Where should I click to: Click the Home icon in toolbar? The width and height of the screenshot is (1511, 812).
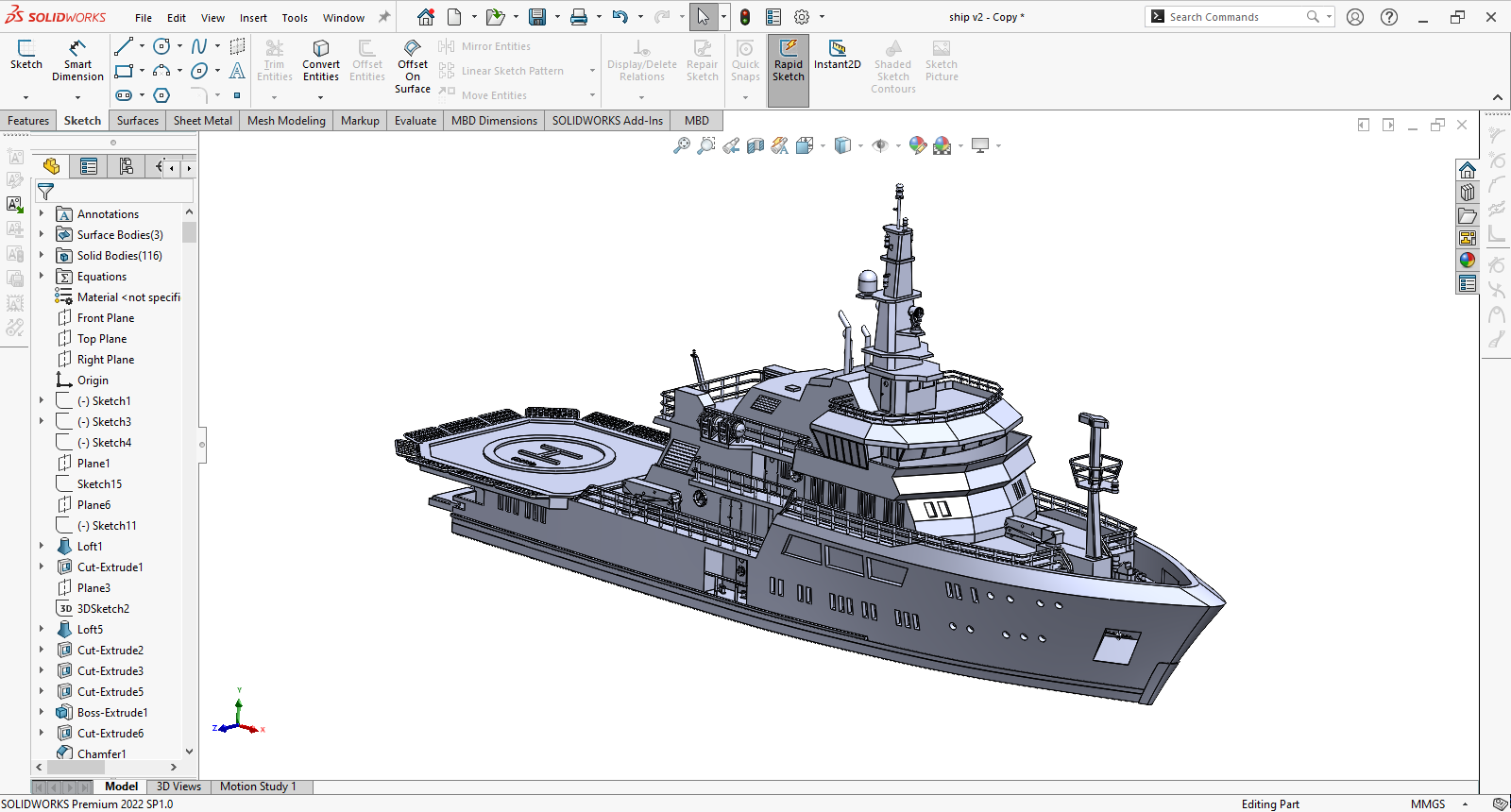(426, 17)
